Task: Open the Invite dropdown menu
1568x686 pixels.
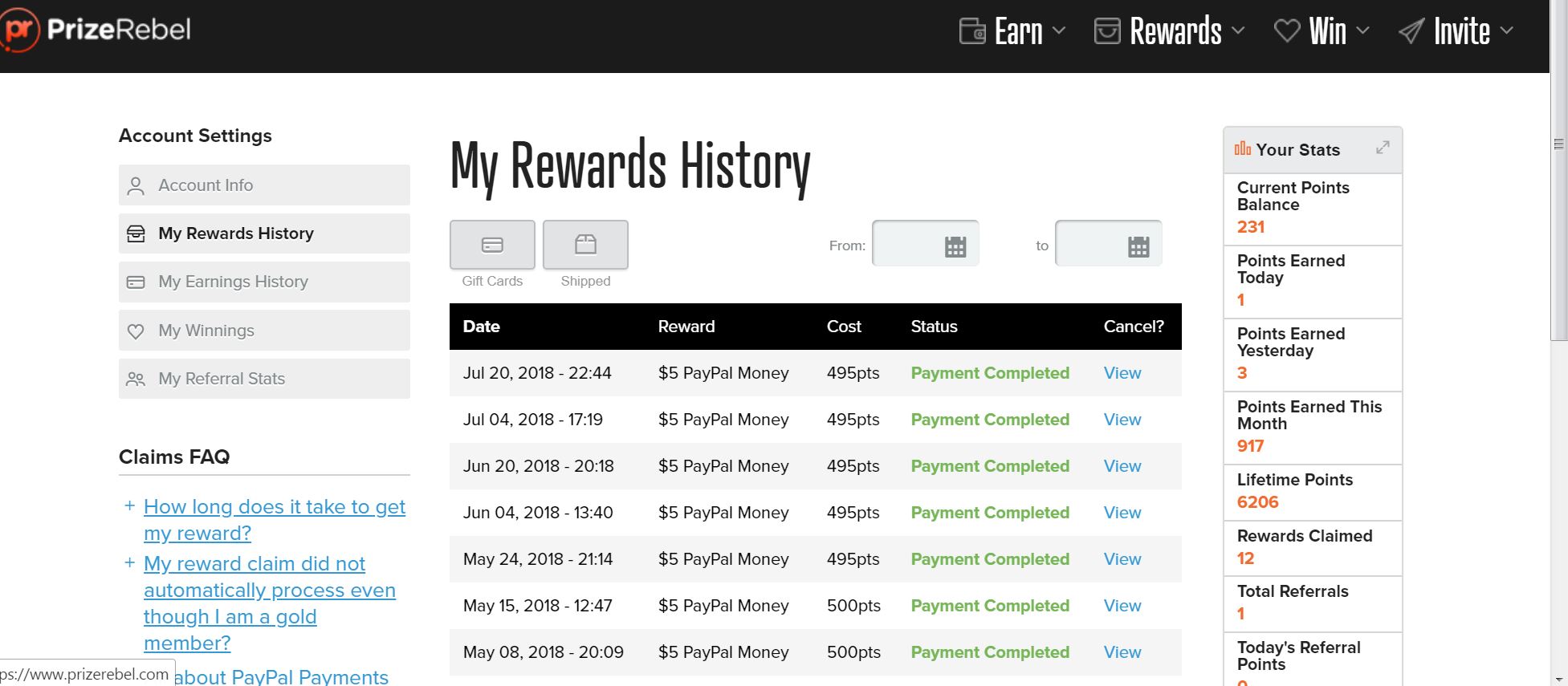Action: (x=1456, y=31)
